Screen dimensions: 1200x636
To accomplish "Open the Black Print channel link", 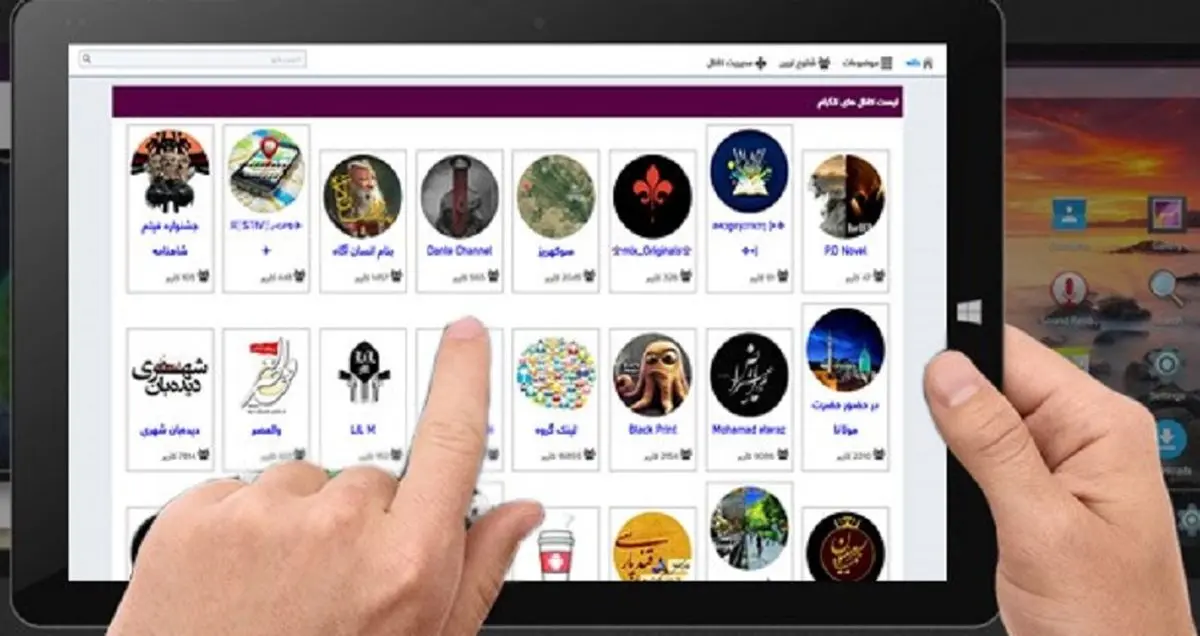I will coord(653,430).
